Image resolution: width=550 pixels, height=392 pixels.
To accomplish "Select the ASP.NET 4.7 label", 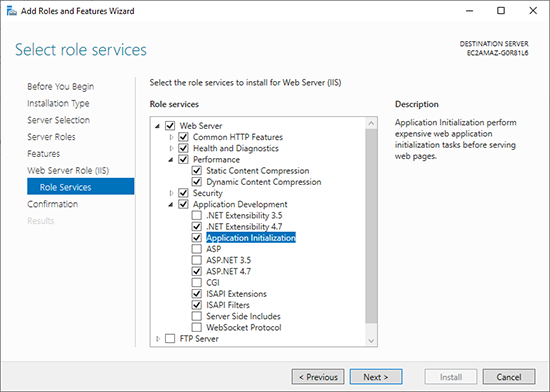I will click(x=228, y=271).
